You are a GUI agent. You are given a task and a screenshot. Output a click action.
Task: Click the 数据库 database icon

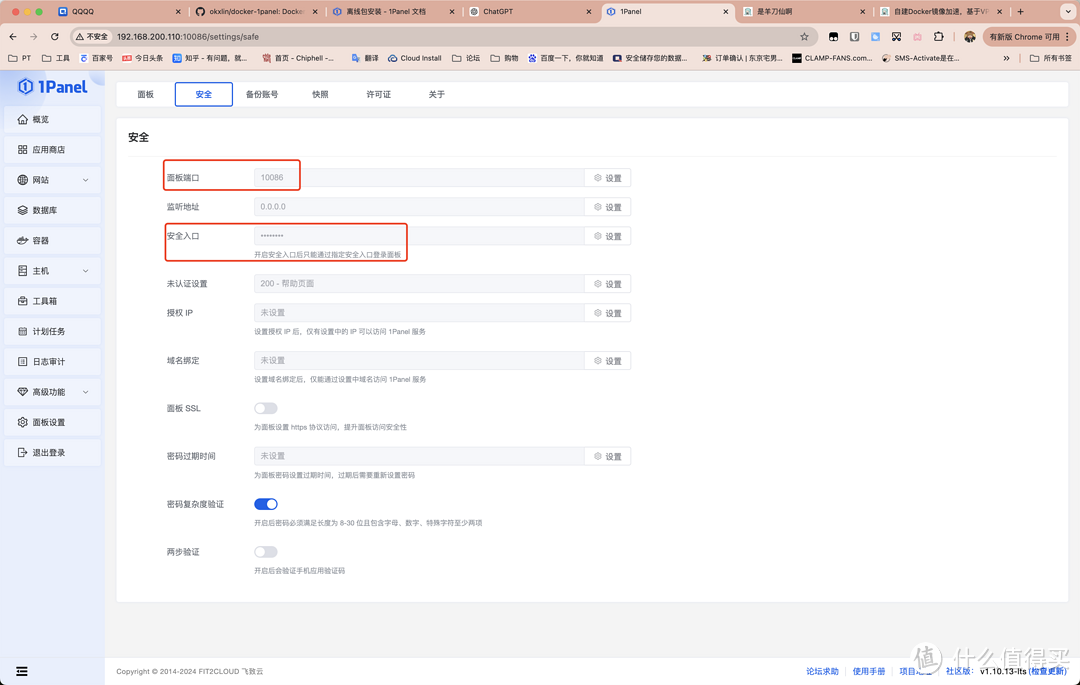(23, 210)
